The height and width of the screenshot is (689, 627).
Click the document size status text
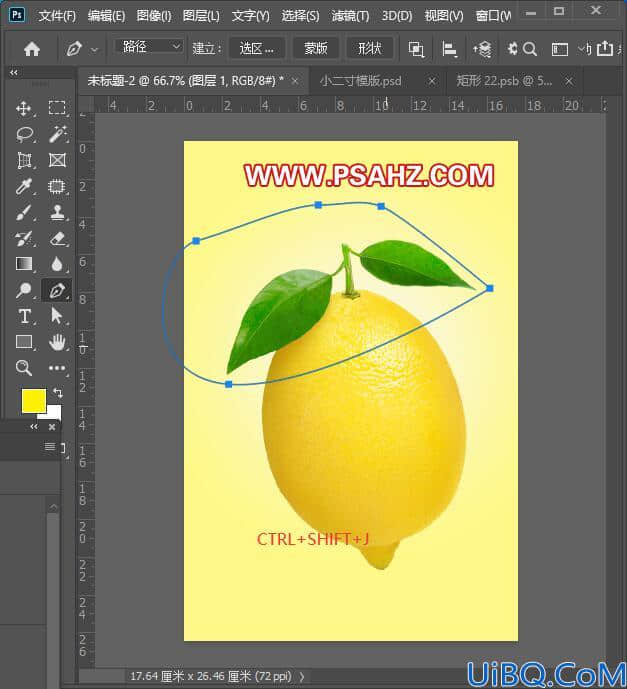(x=211, y=676)
